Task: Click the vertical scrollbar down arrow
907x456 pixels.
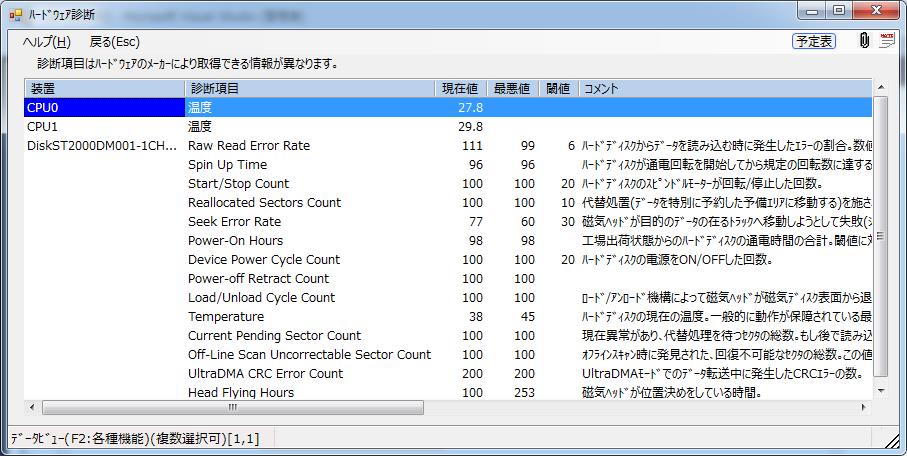Action: 881,391
